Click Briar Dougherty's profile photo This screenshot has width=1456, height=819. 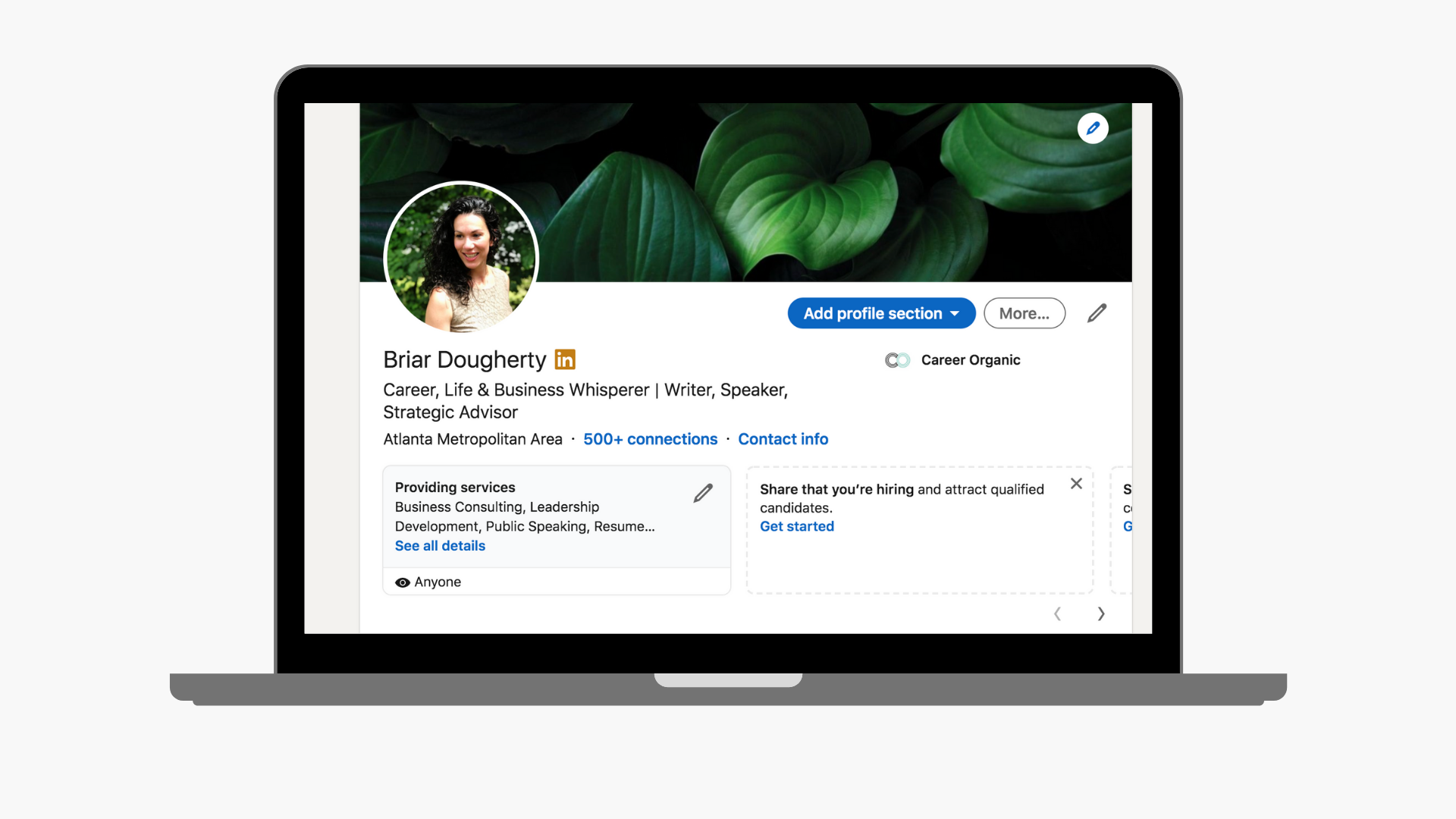tap(461, 258)
